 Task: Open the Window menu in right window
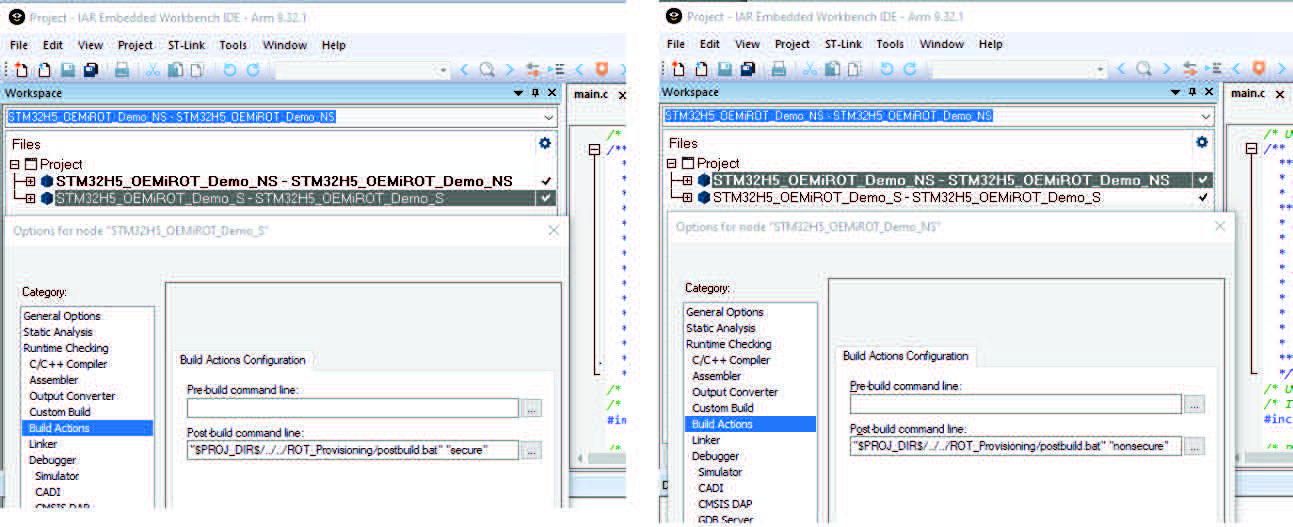(941, 44)
